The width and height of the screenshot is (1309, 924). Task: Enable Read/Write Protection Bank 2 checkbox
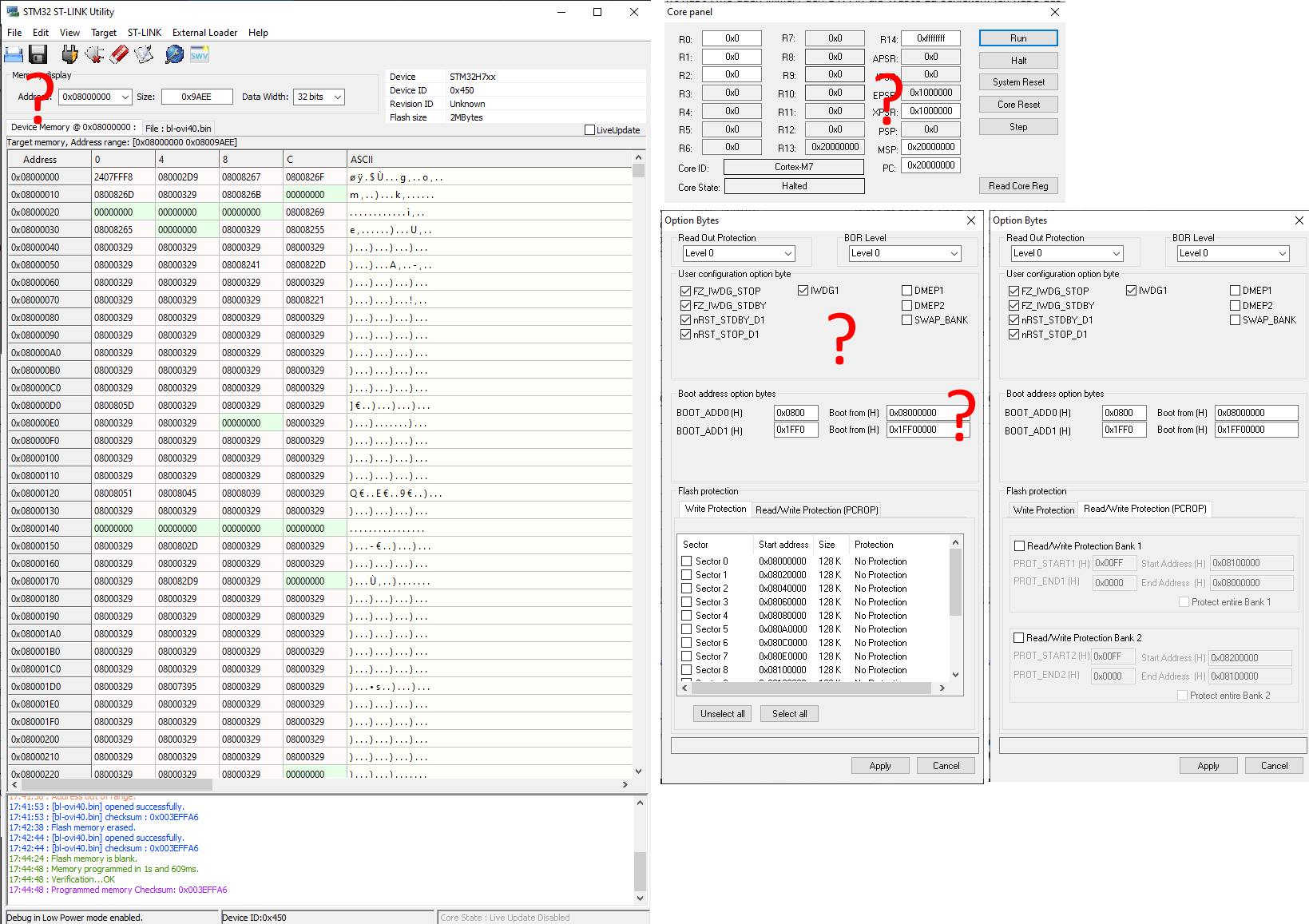tap(1018, 638)
